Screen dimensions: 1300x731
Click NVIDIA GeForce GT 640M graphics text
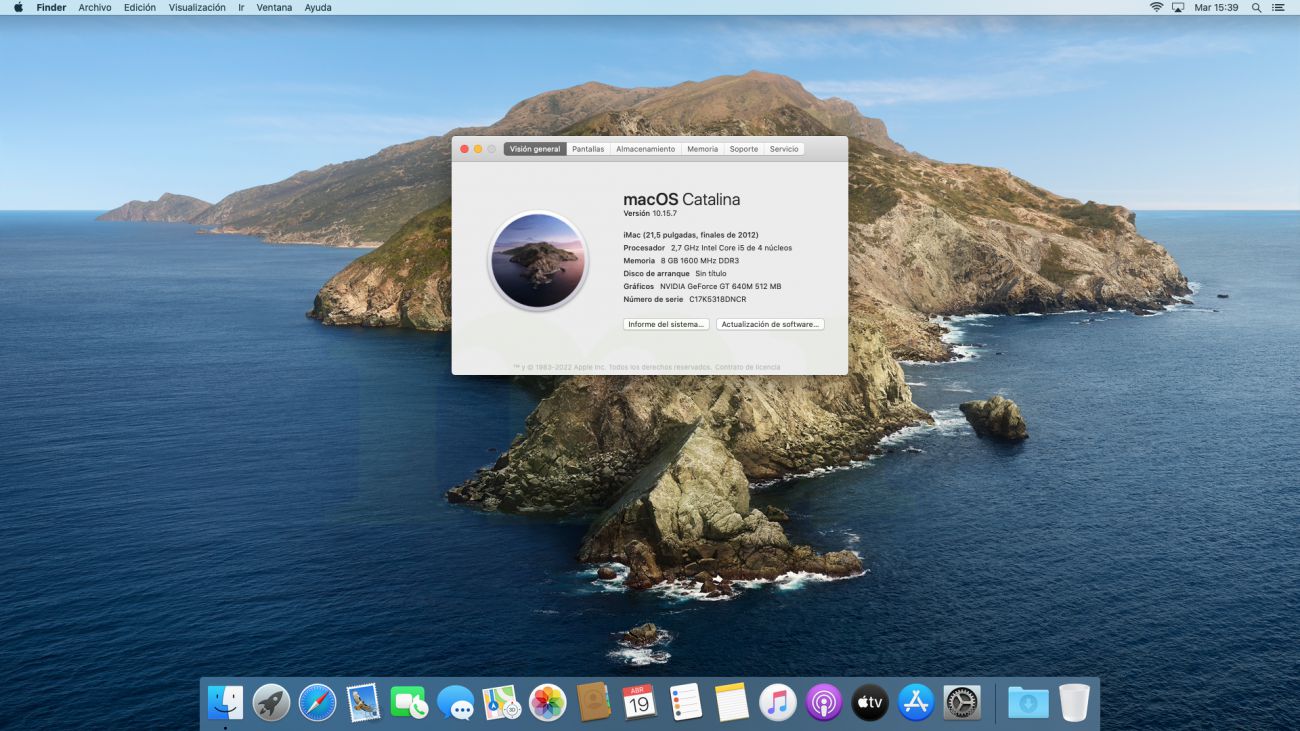coord(720,286)
